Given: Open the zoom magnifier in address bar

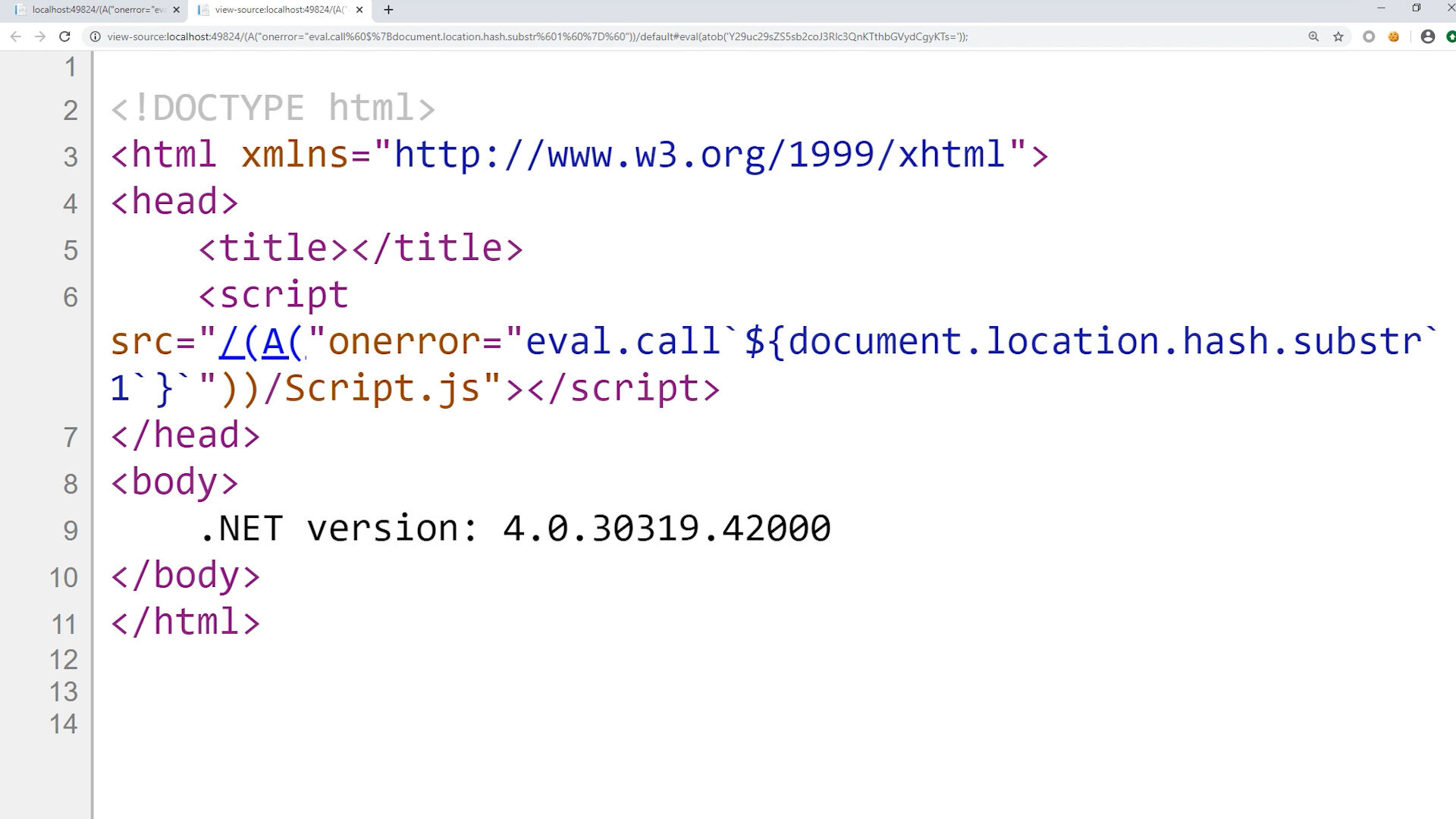Looking at the screenshot, I should (1313, 36).
